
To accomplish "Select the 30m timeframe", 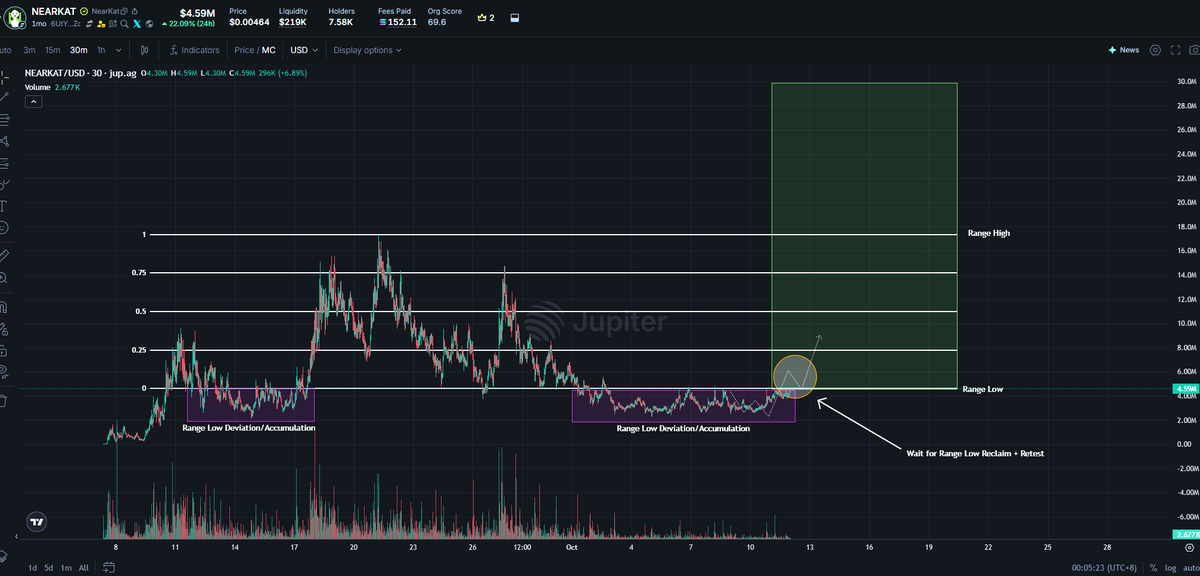I will [78, 49].
